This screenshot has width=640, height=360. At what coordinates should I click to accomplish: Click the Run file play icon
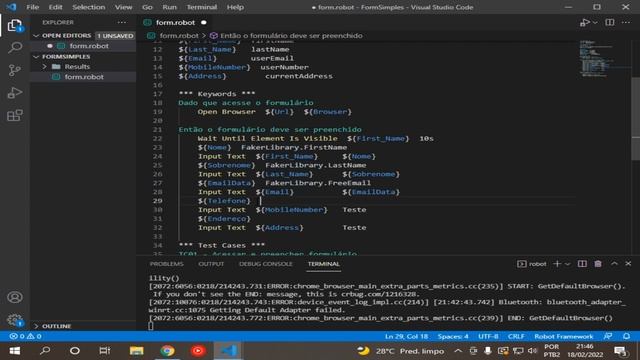(x=584, y=22)
